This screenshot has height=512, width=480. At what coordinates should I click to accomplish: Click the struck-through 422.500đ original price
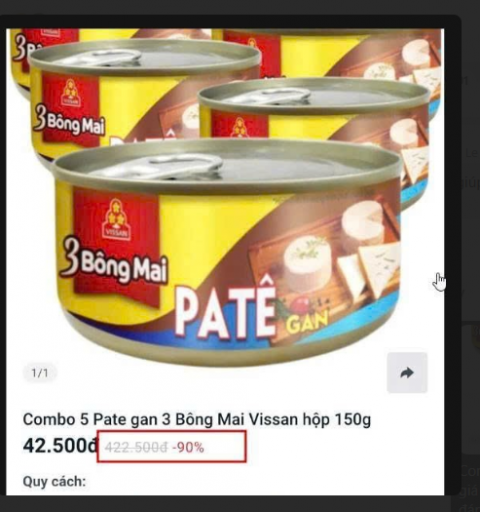(x=136, y=447)
